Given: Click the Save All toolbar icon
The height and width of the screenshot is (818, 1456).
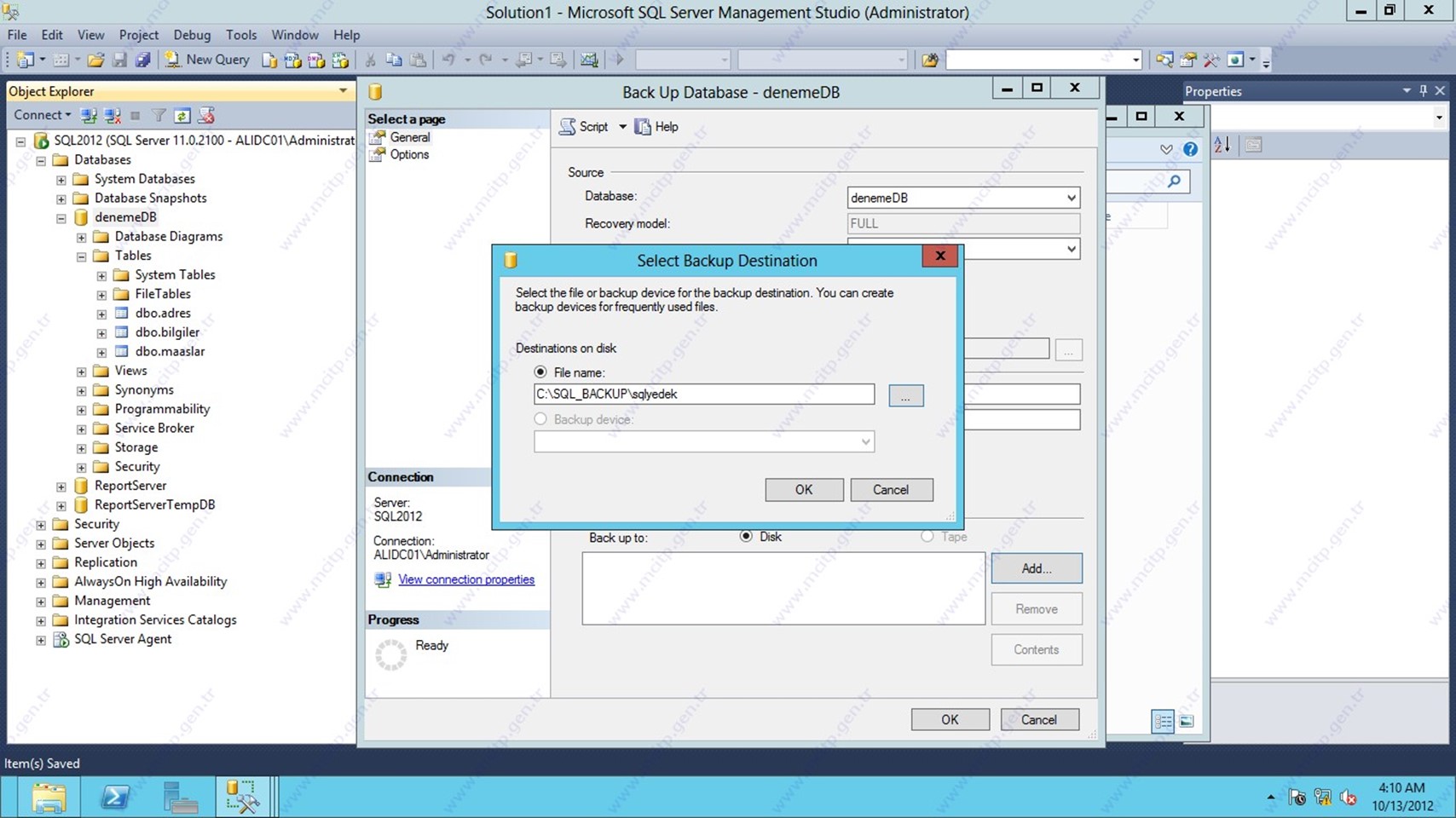Looking at the screenshot, I should coord(142,60).
